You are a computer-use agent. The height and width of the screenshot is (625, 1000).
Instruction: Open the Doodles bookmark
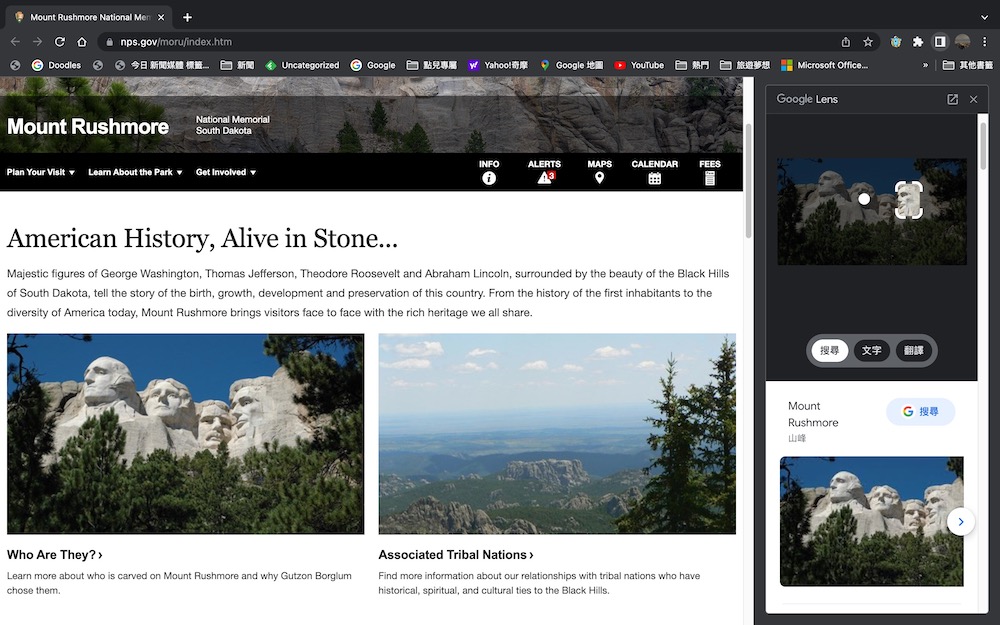click(x=56, y=65)
